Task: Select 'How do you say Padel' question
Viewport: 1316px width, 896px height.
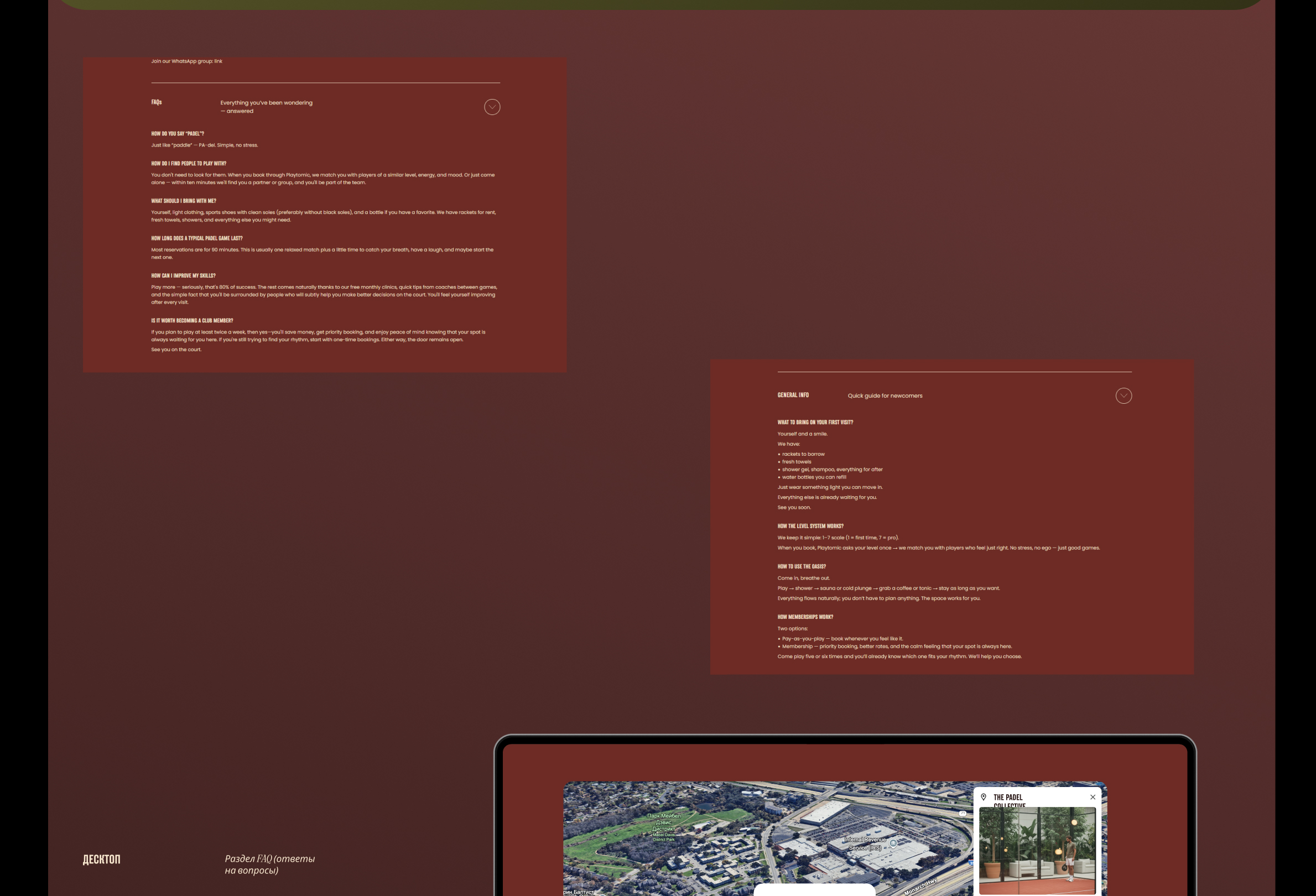Action: (x=177, y=134)
